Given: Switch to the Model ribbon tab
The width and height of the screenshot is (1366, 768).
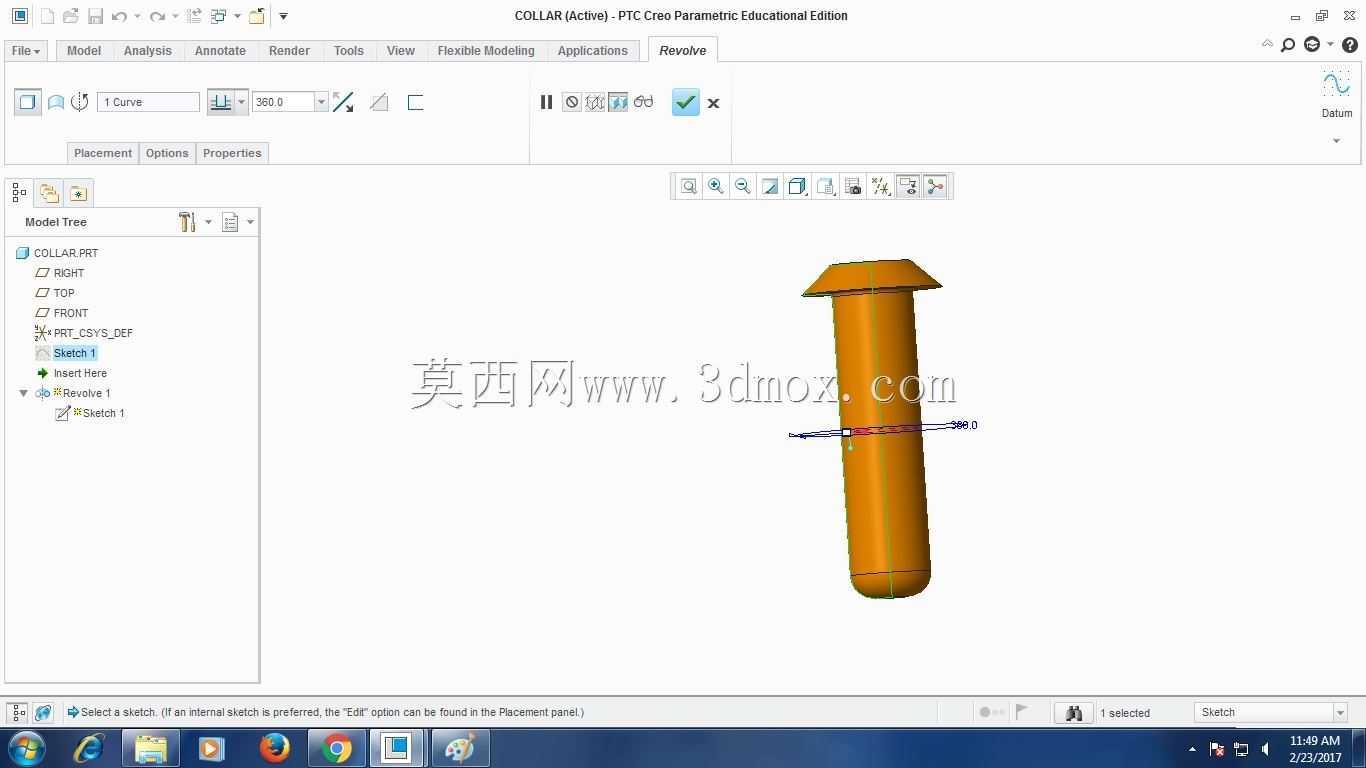Looking at the screenshot, I should tap(84, 50).
